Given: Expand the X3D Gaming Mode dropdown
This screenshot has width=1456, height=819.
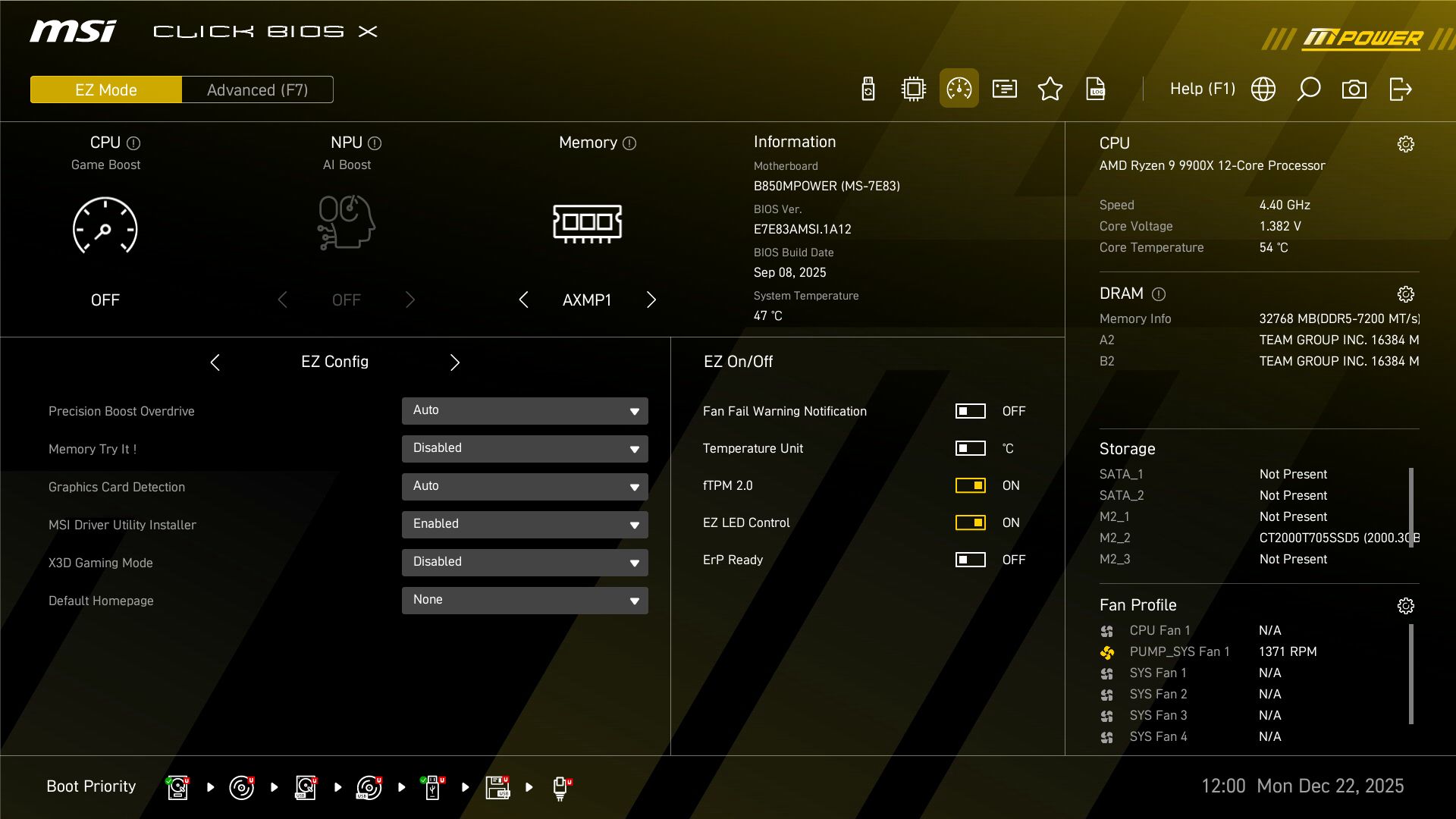Looking at the screenshot, I should [x=525, y=562].
